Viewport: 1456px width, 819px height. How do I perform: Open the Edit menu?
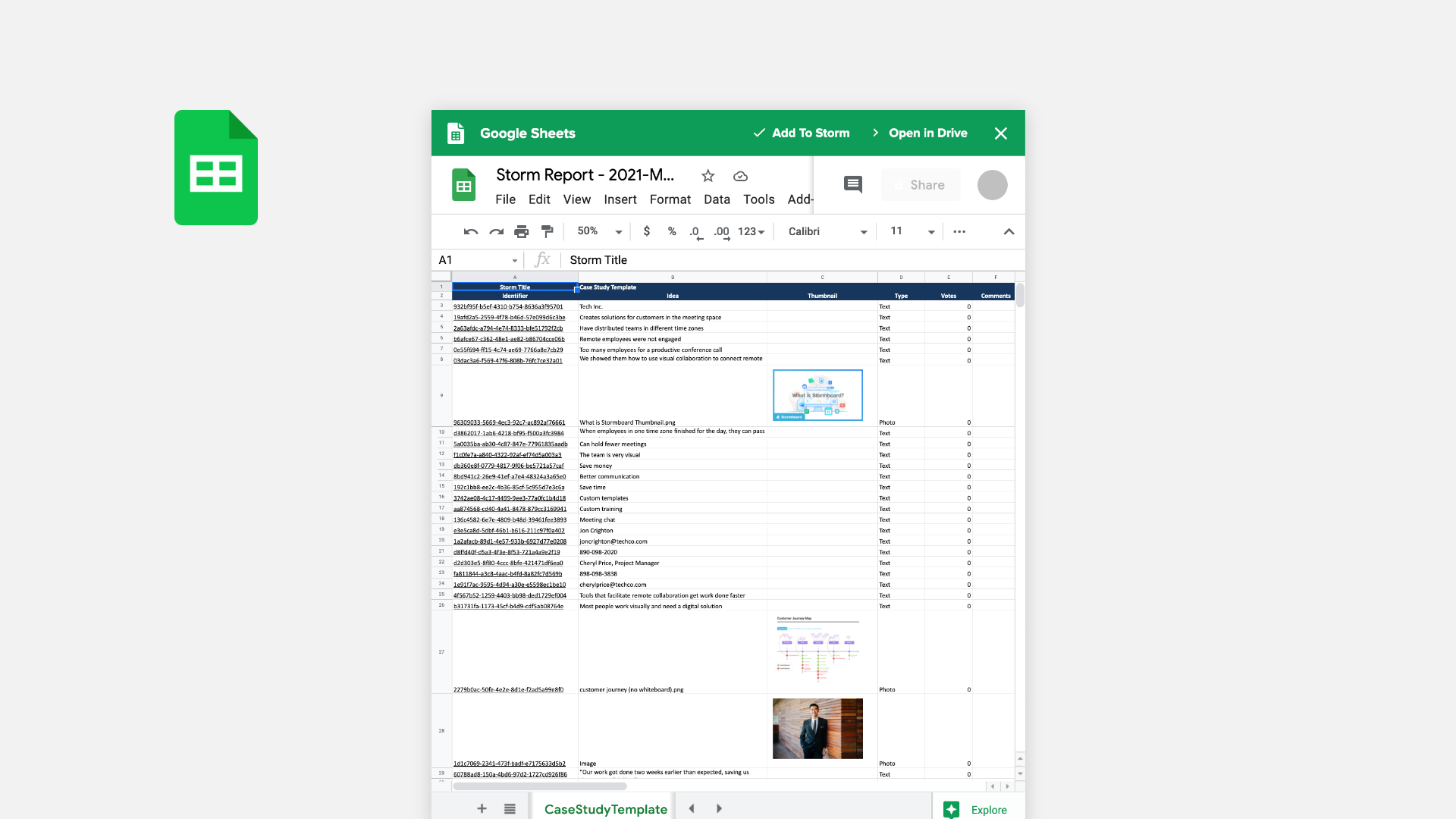point(539,199)
